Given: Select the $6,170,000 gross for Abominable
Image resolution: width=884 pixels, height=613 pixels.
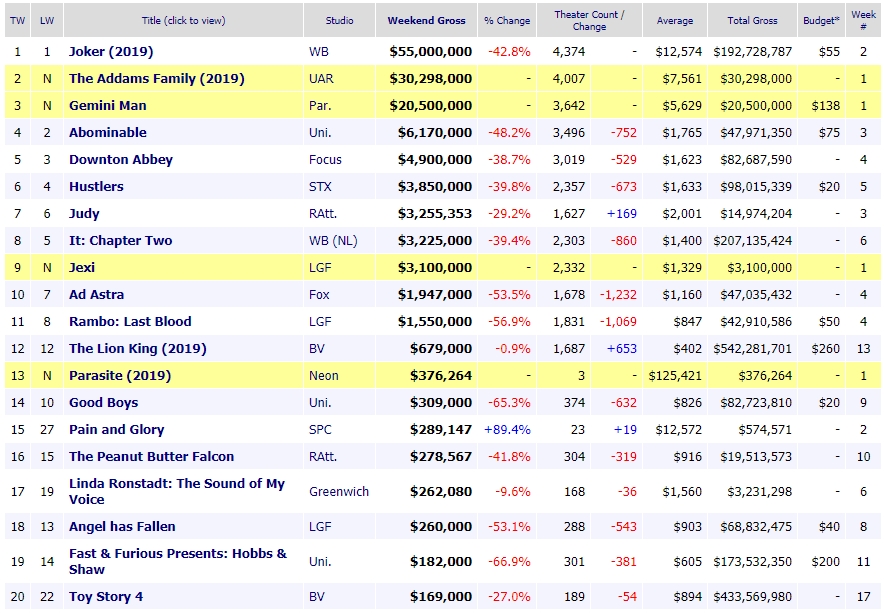Looking at the screenshot, I should tap(435, 133).
